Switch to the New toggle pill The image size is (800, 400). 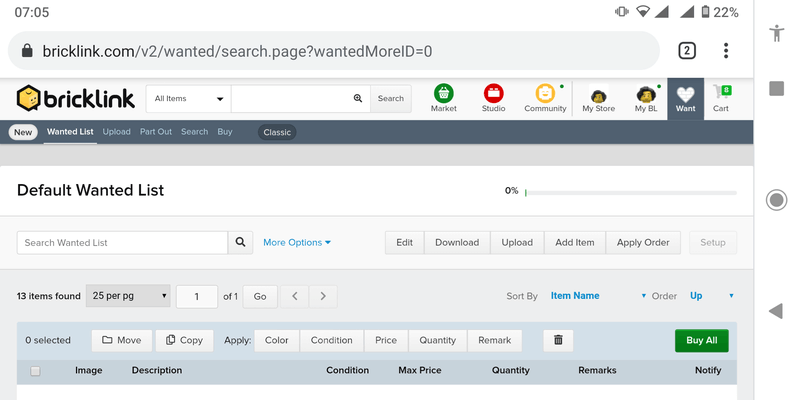click(x=23, y=132)
